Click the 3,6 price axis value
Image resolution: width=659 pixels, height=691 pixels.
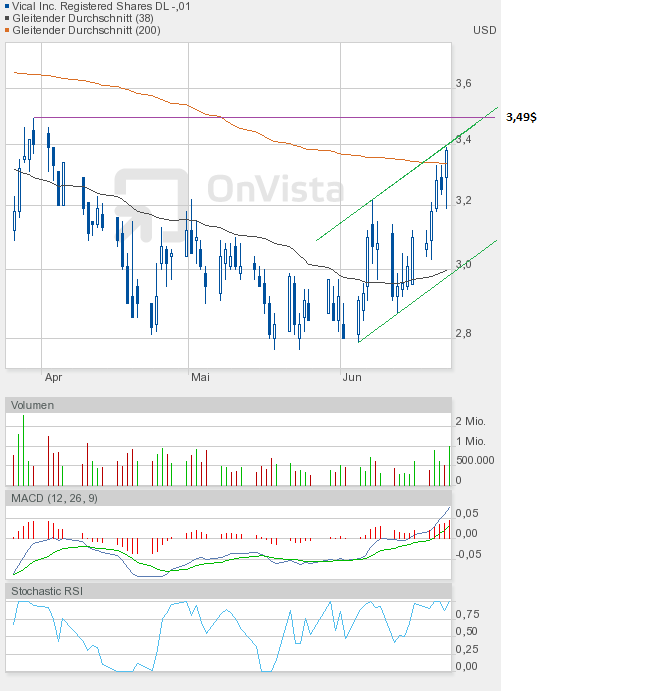point(463,83)
